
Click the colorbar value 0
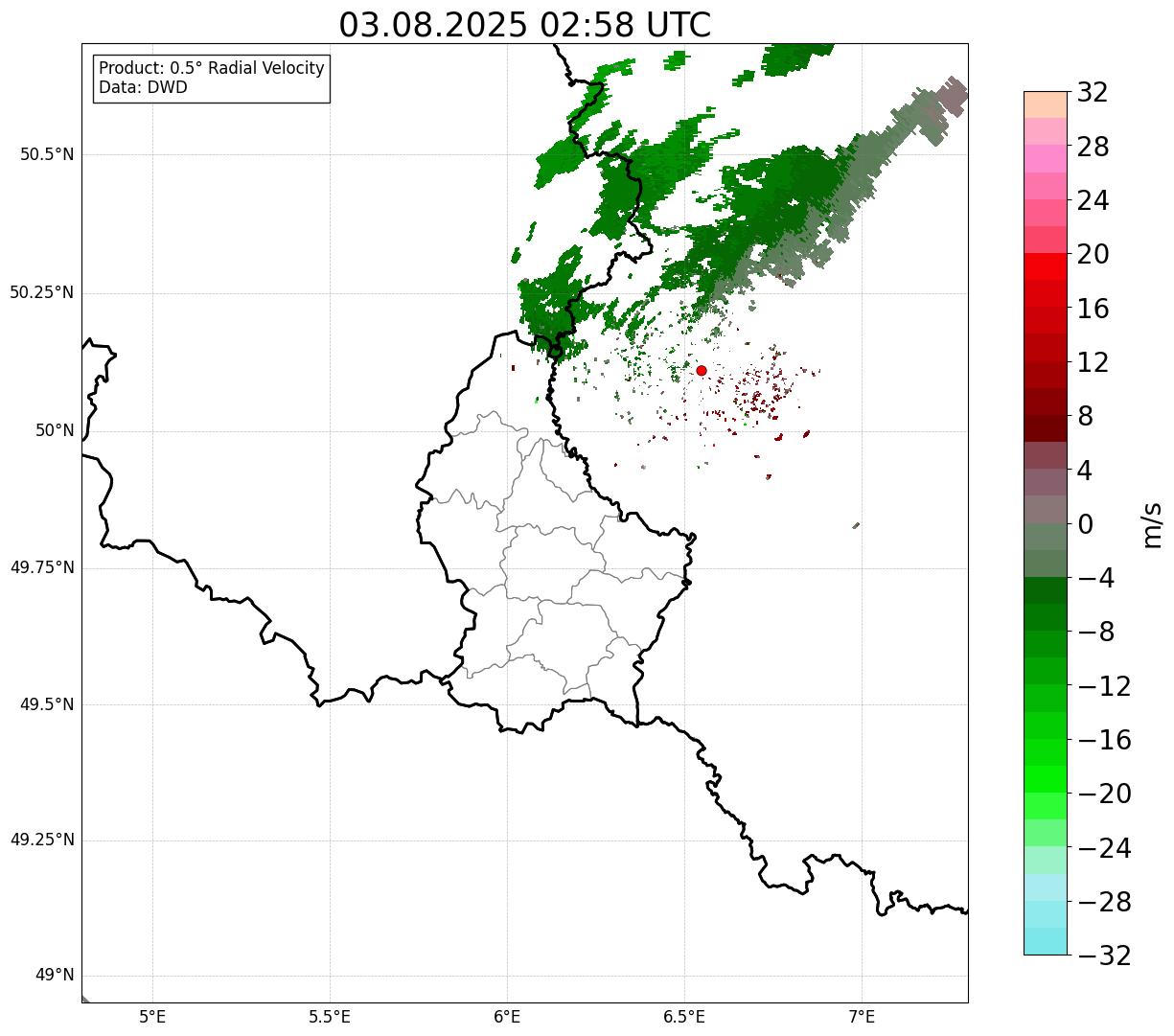click(1086, 524)
